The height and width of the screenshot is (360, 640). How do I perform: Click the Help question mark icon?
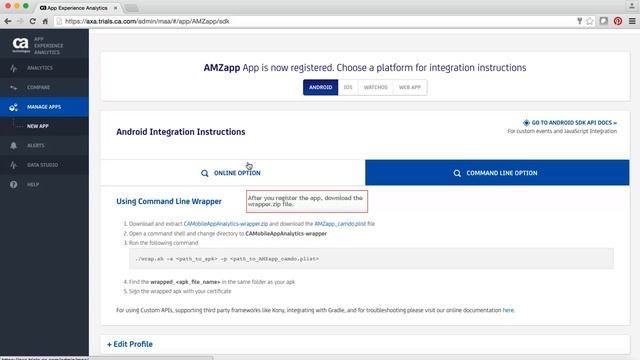pos(13,184)
